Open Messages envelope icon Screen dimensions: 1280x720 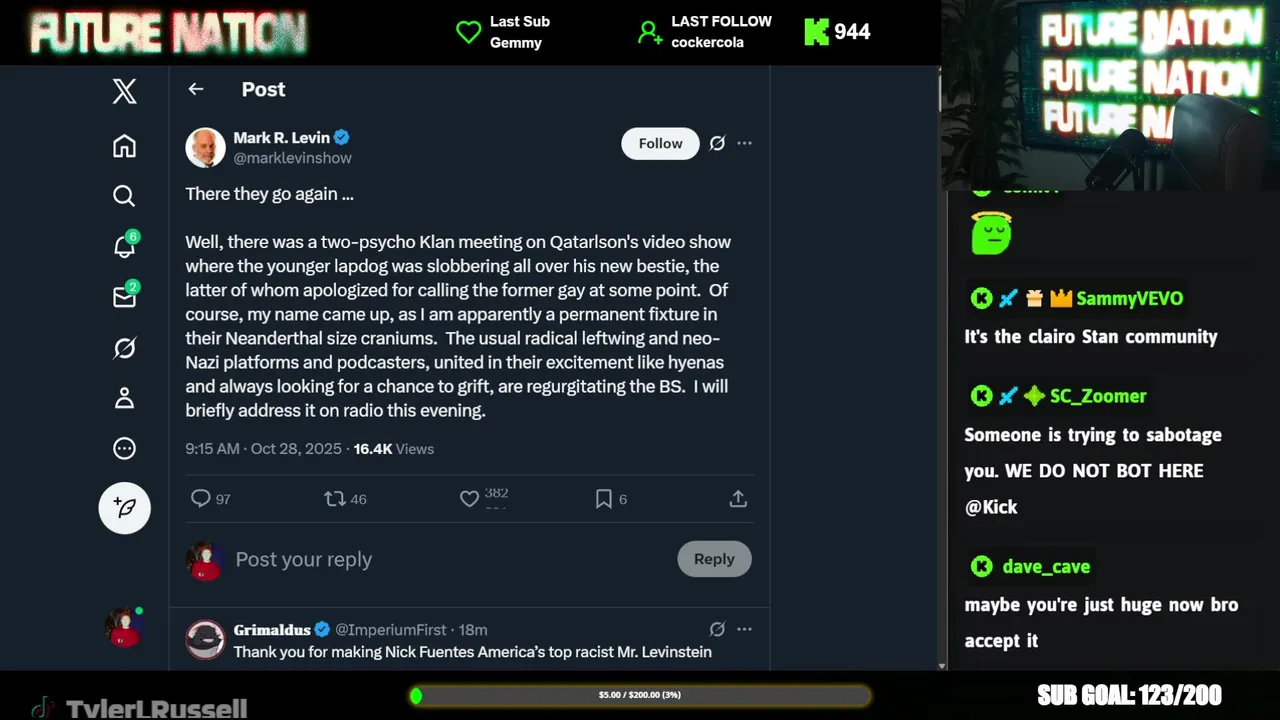click(124, 297)
